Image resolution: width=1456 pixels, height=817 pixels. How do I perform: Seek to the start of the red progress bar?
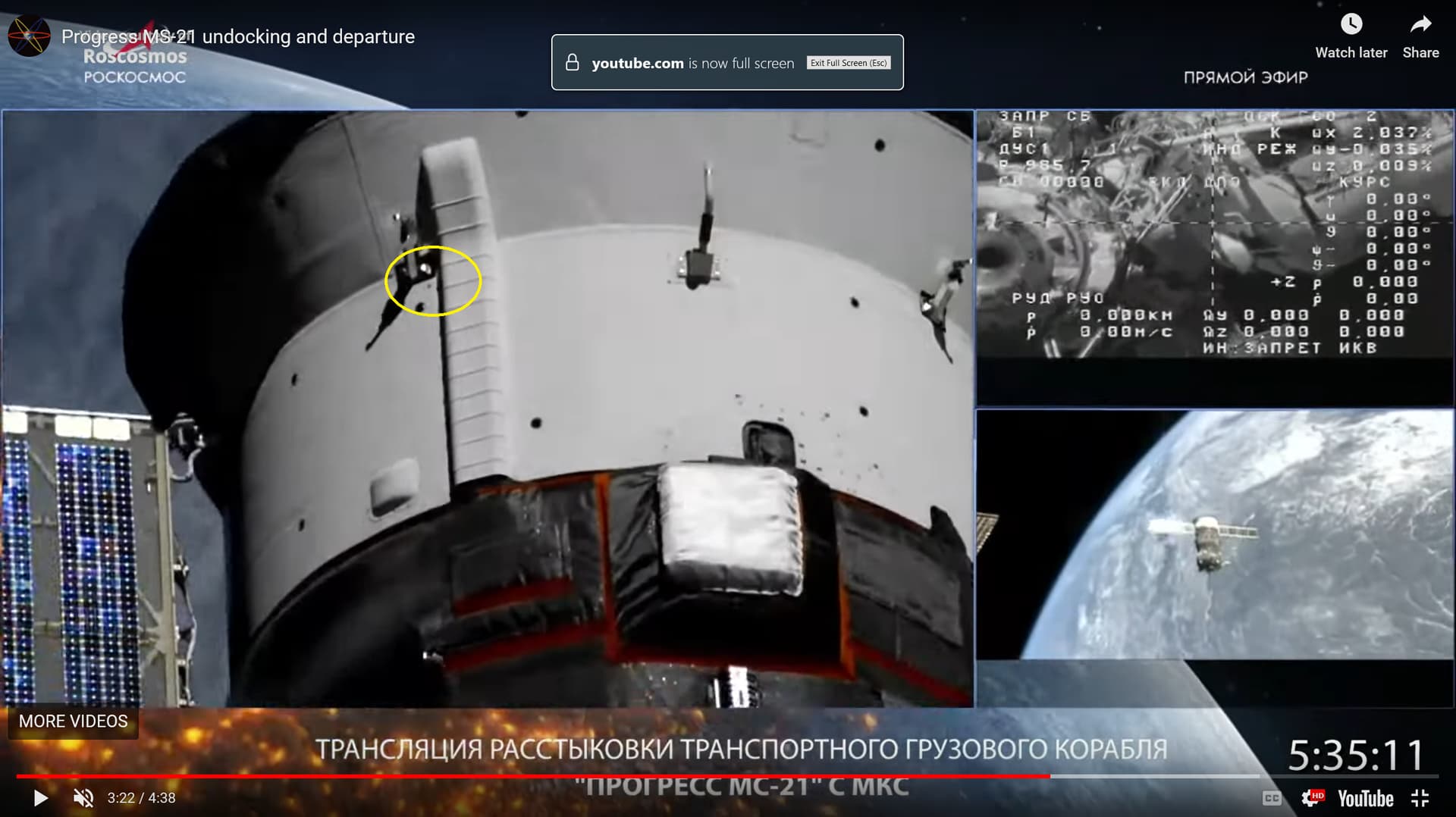[x=18, y=776]
